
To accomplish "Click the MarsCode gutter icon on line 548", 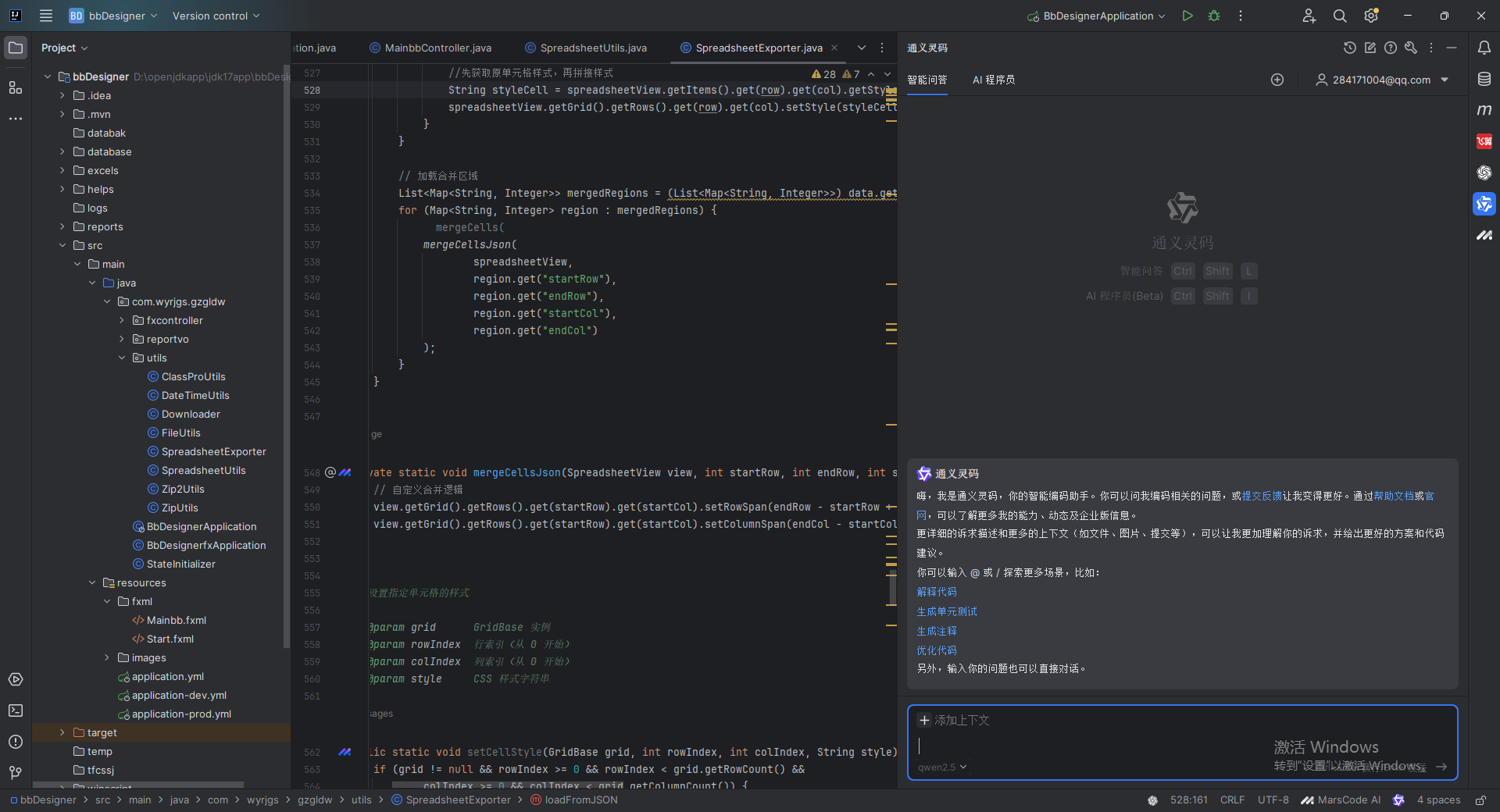I will 345,472.
